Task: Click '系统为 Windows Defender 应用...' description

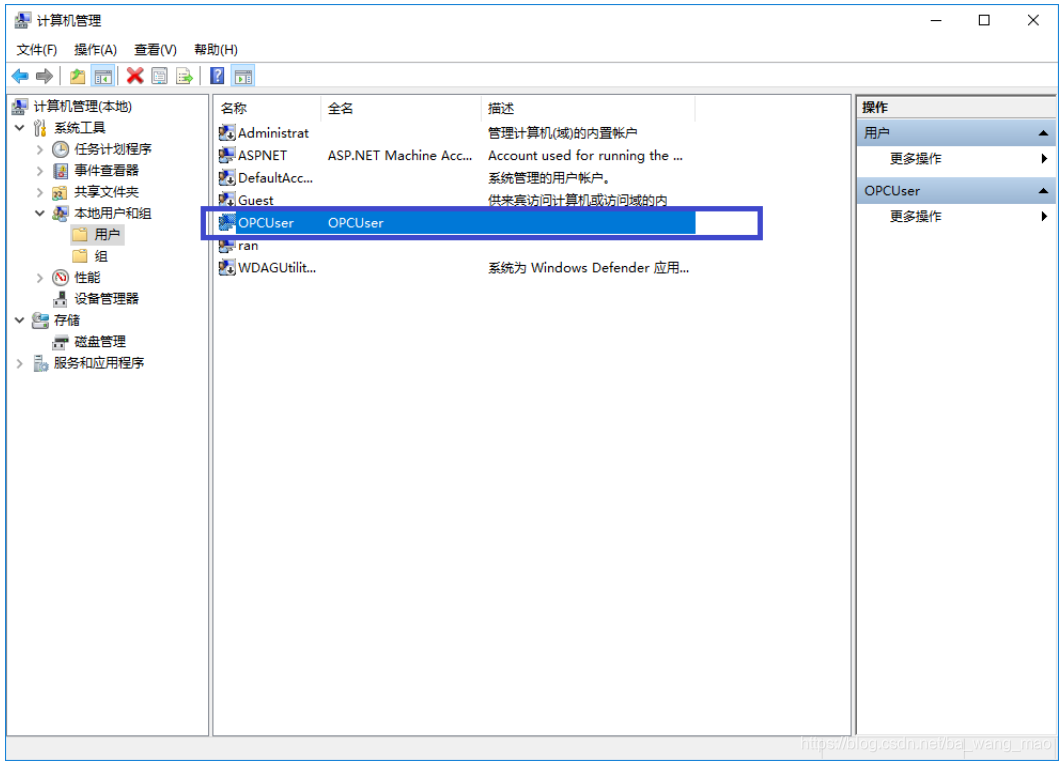Action: (x=589, y=268)
